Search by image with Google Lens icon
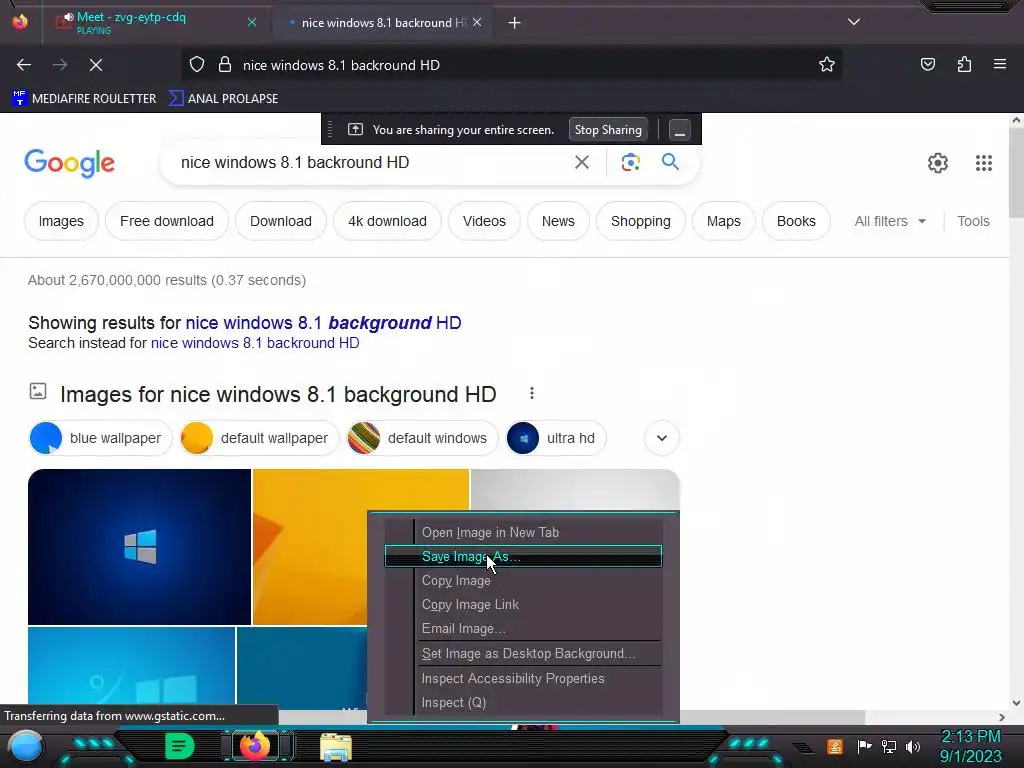 (630, 162)
